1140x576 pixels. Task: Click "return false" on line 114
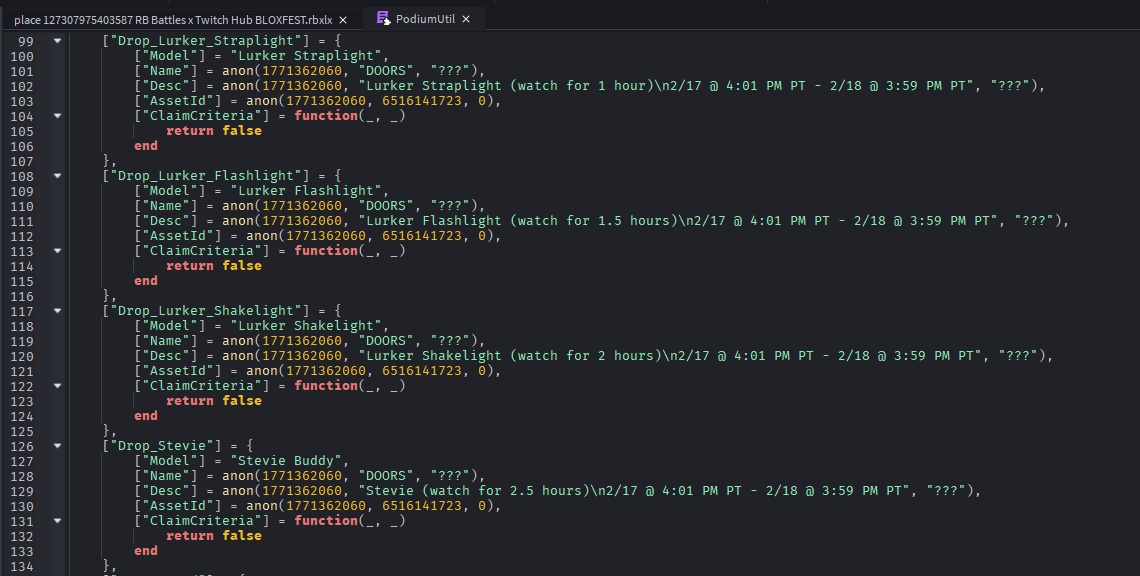214,265
